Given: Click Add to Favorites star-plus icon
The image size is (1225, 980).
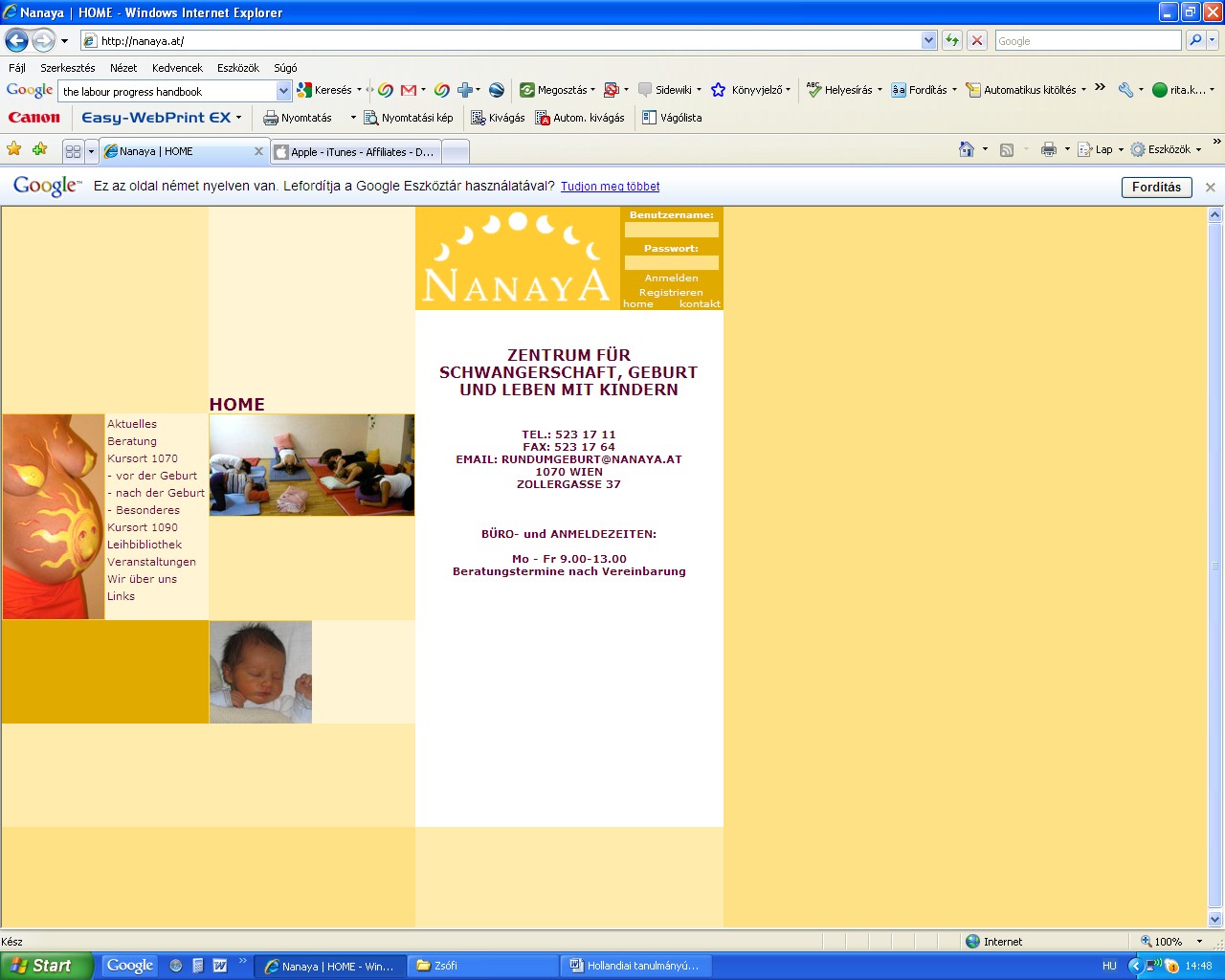Looking at the screenshot, I should coord(39,149).
